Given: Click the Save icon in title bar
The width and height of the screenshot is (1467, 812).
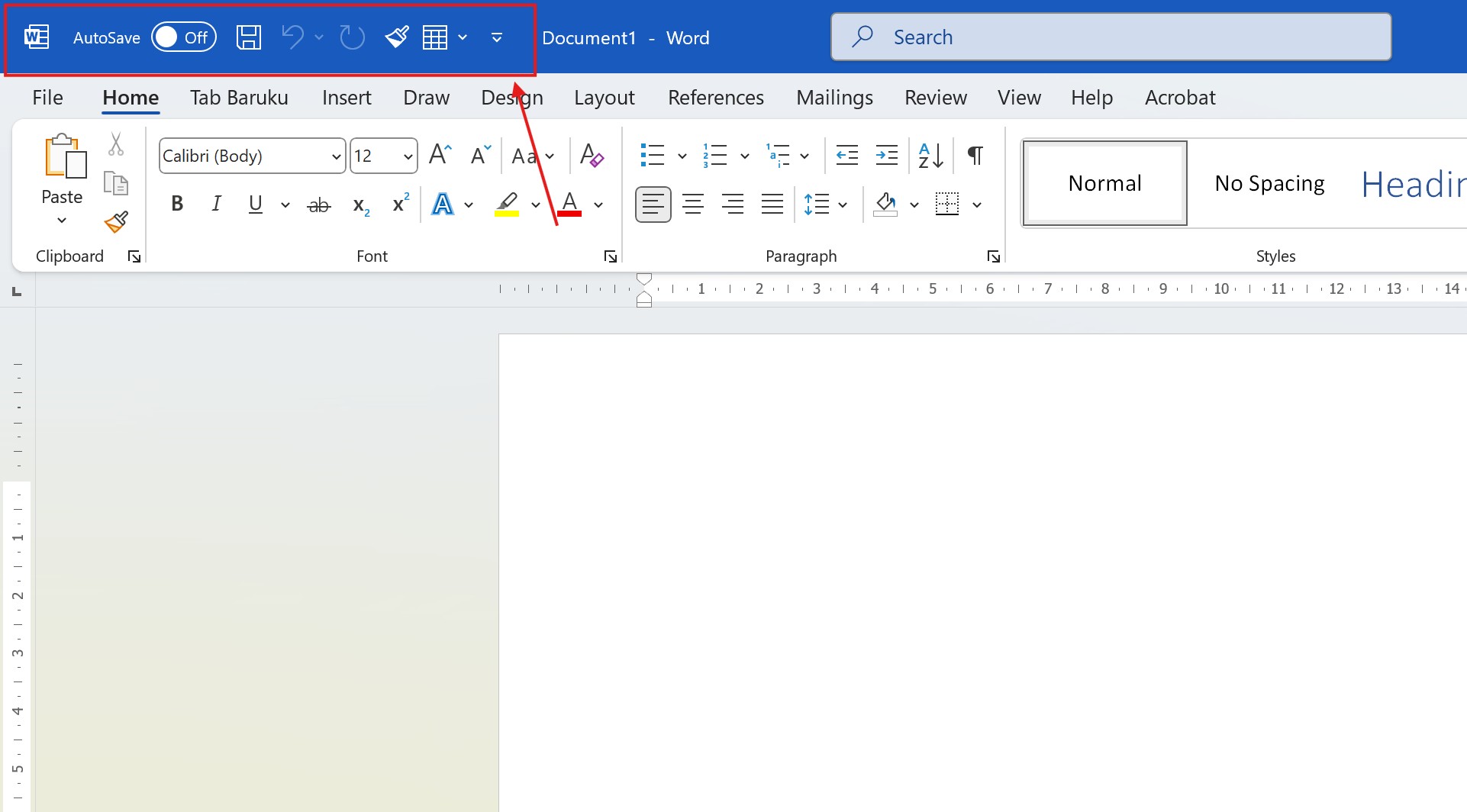Looking at the screenshot, I should 248,37.
